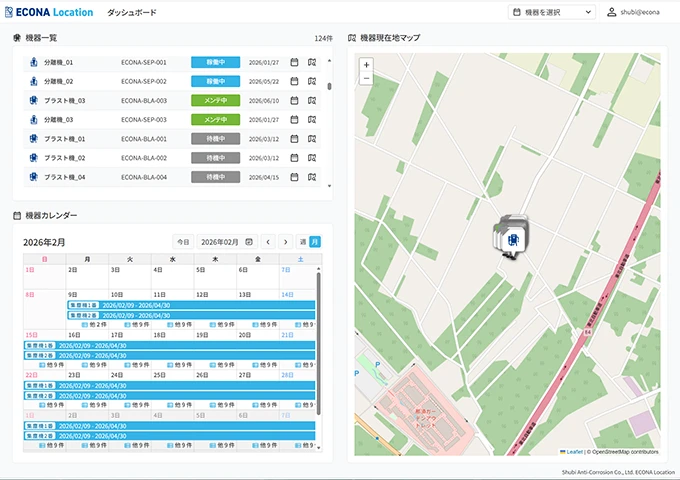This screenshot has width=680, height=480.
Task: Open the 2026年02月 month field
Action: tap(227, 242)
